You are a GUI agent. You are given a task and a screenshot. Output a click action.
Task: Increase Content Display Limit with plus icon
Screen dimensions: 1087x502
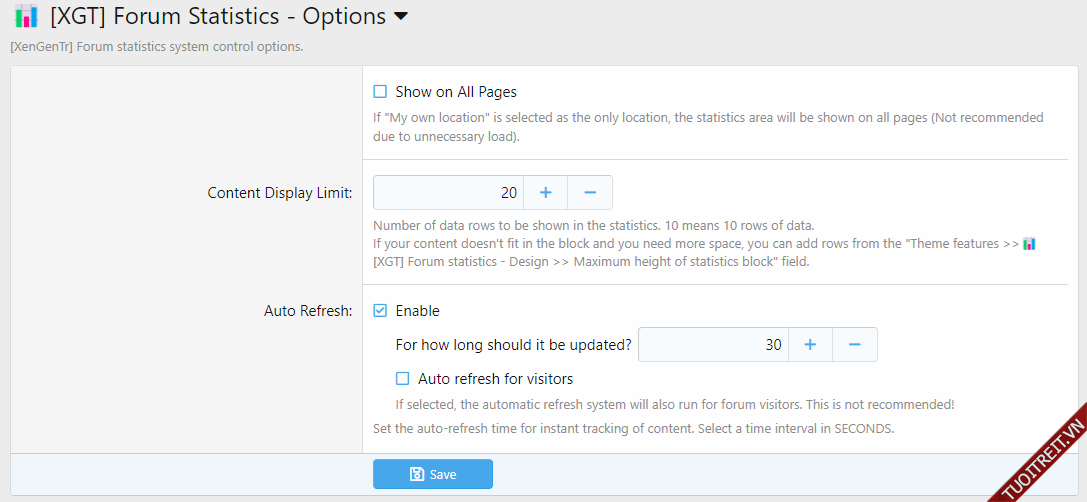pyautogui.click(x=546, y=193)
